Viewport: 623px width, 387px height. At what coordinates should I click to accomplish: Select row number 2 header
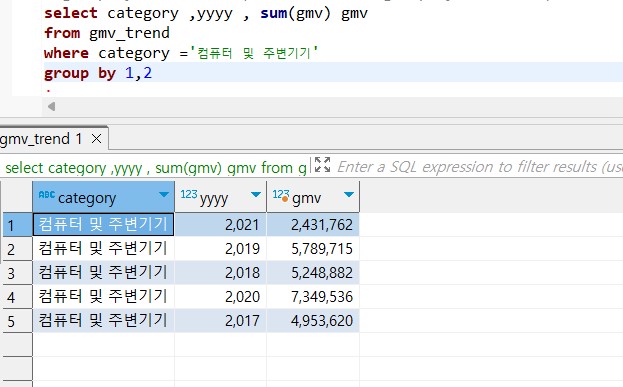[x=17, y=249]
